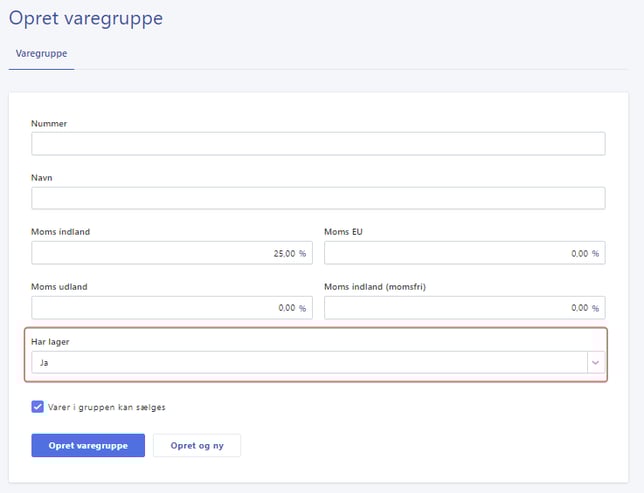
Task: Switch to the Varegruppe tab
Action: pyautogui.click(x=42, y=53)
